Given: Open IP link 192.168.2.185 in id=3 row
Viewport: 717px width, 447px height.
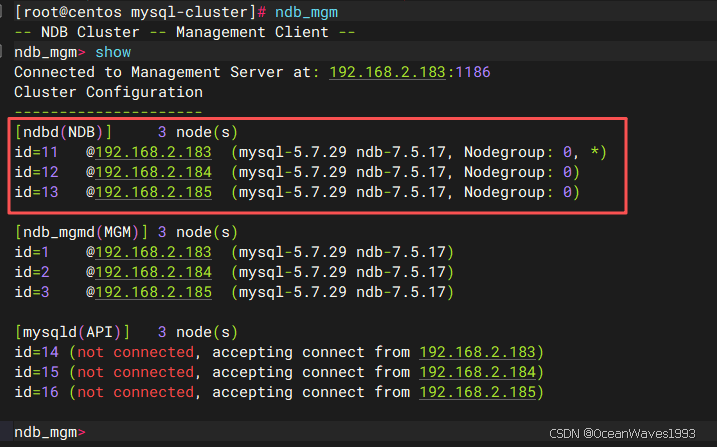Looking at the screenshot, I should click(154, 292).
